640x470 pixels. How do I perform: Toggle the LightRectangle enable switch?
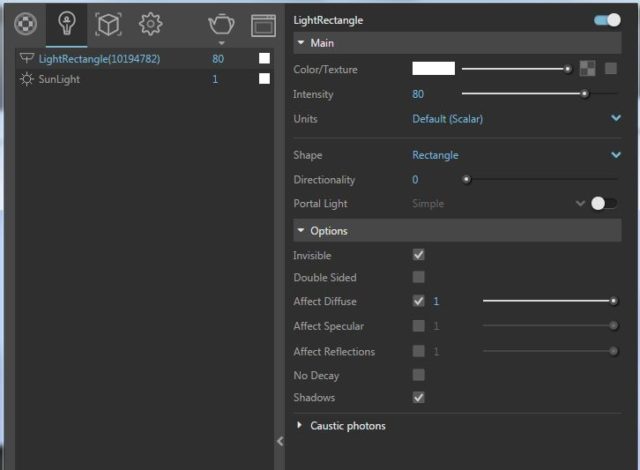[x=606, y=20]
